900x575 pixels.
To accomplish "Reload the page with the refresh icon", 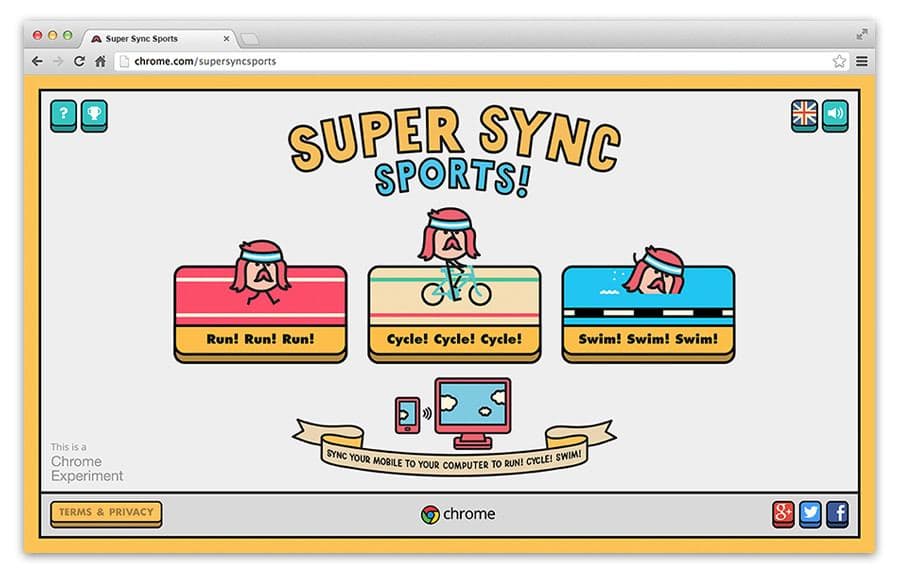I will pyautogui.click(x=79, y=61).
